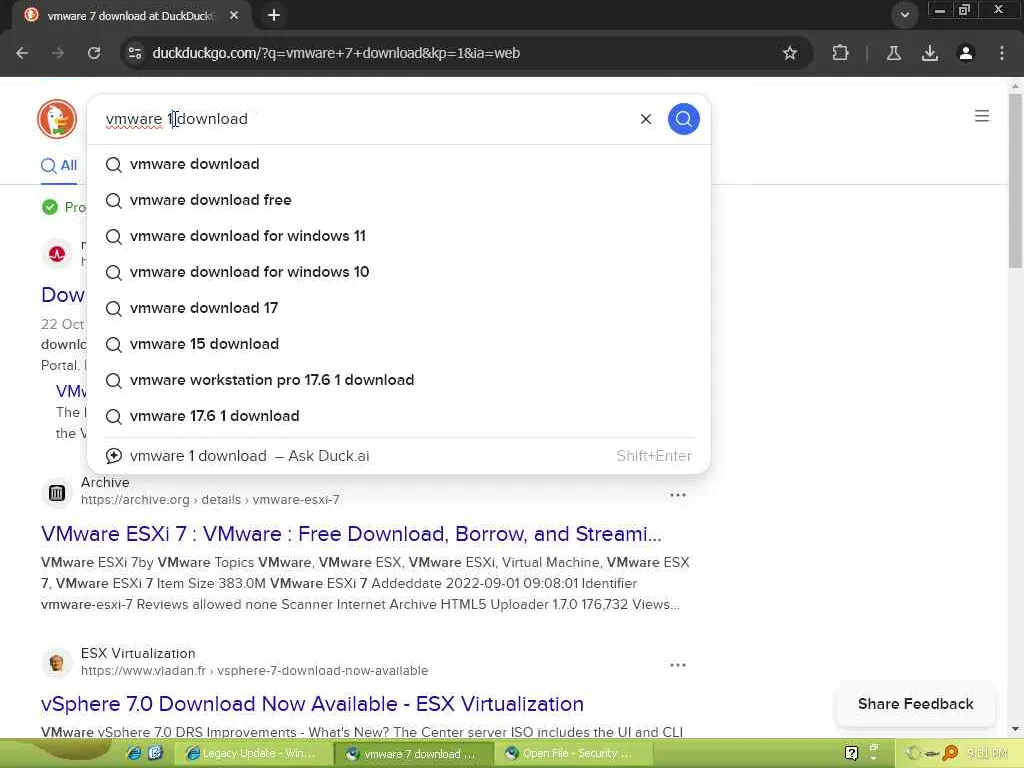The height and width of the screenshot is (768, 1024).
Task: Open the archive.org vmware-esxi-7 URL
Action: 210,500
